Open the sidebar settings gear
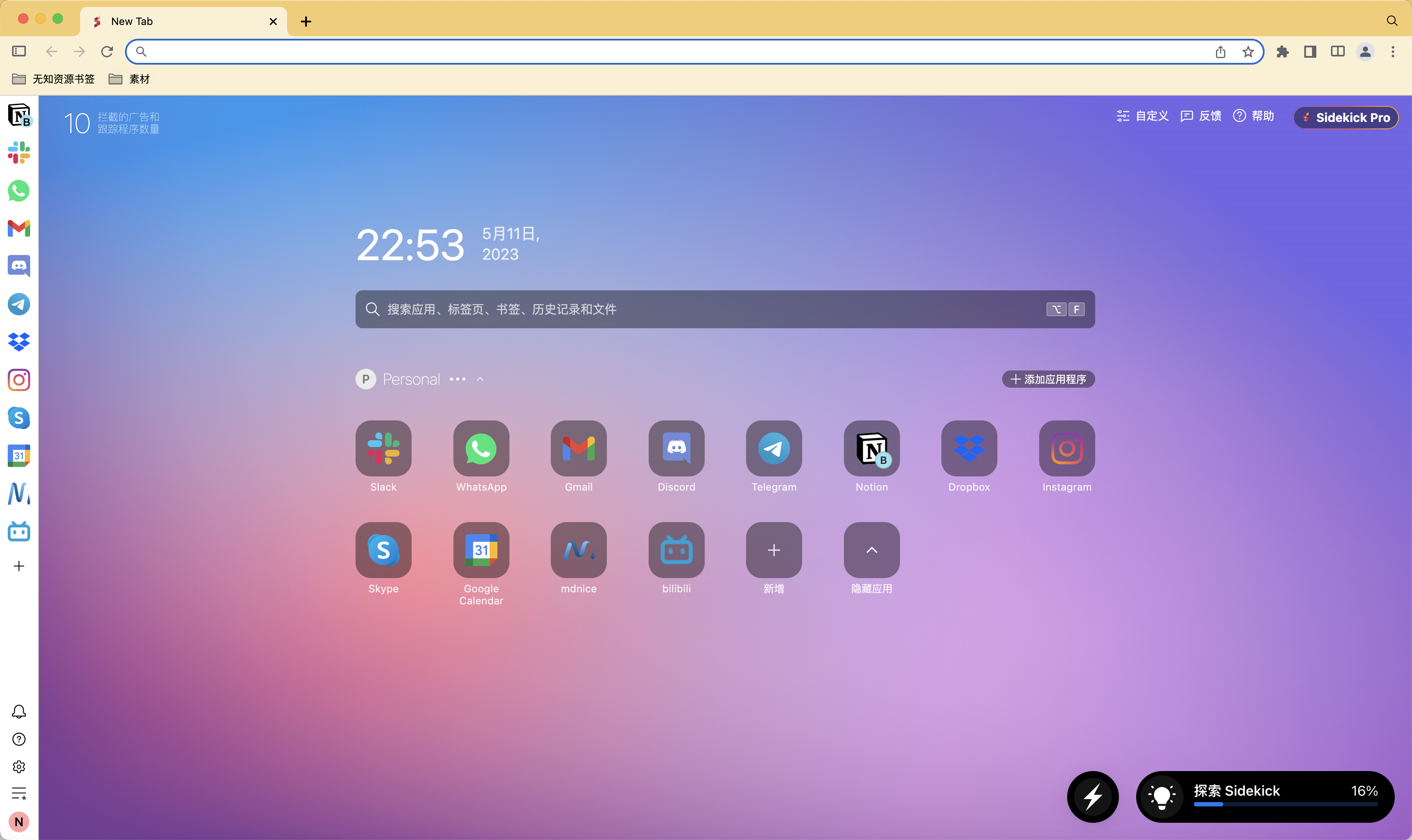The height and width of the screenshot is (840, 1412). tap(19, 767)
